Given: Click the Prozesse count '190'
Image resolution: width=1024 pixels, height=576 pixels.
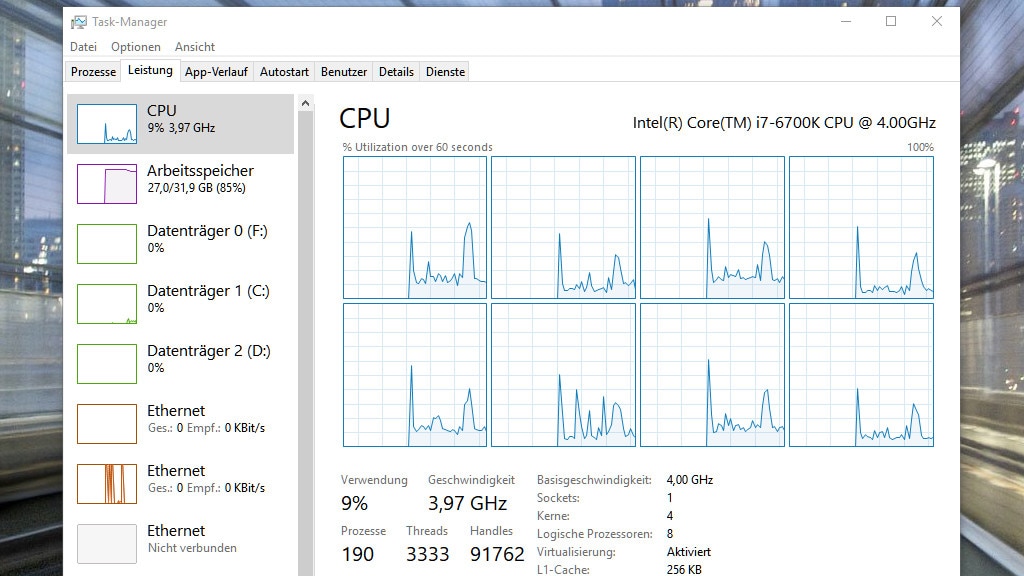Looking at the screenshot, I should tap(358, 554).
